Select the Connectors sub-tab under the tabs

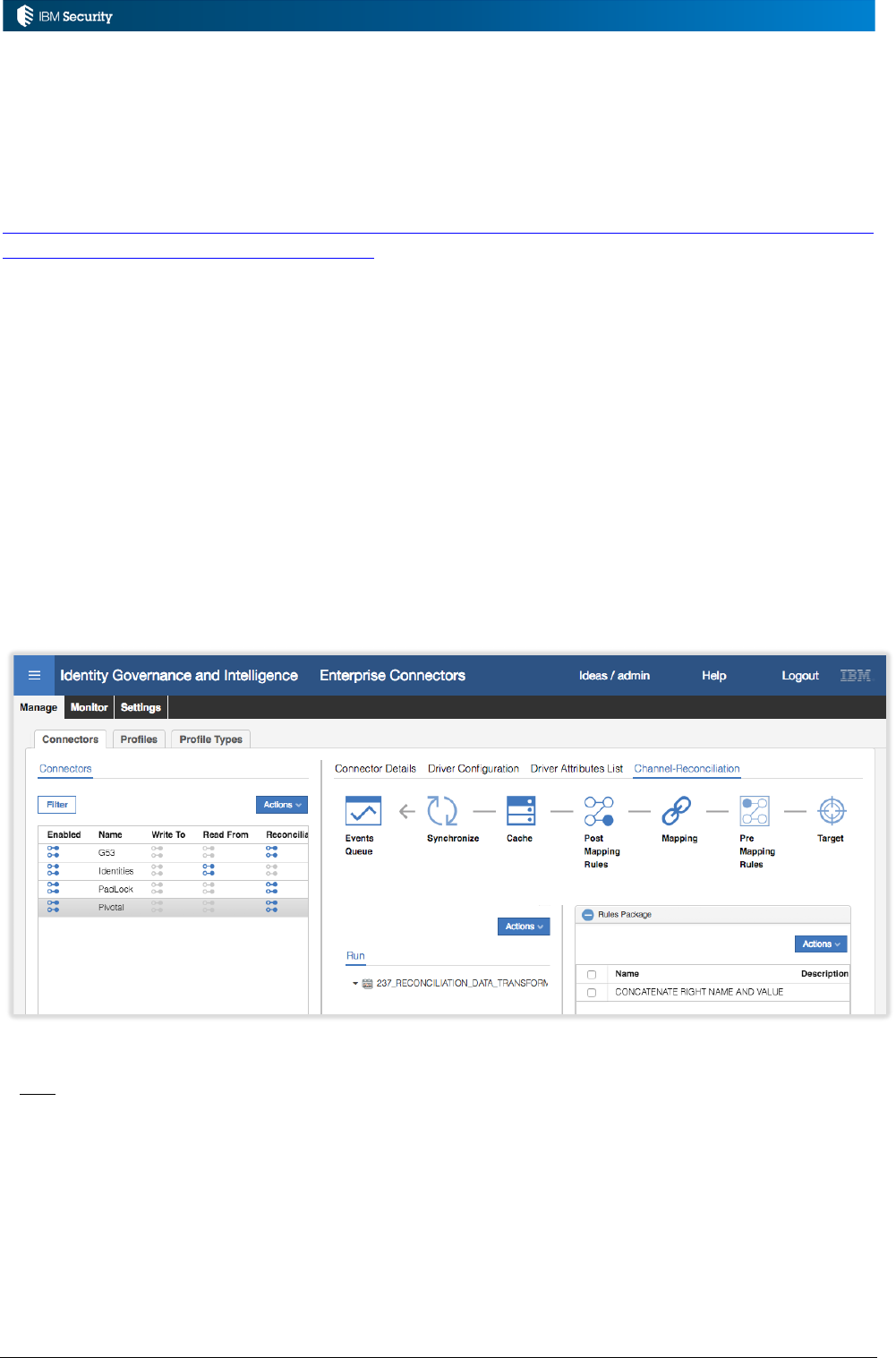tap(65, 769)
